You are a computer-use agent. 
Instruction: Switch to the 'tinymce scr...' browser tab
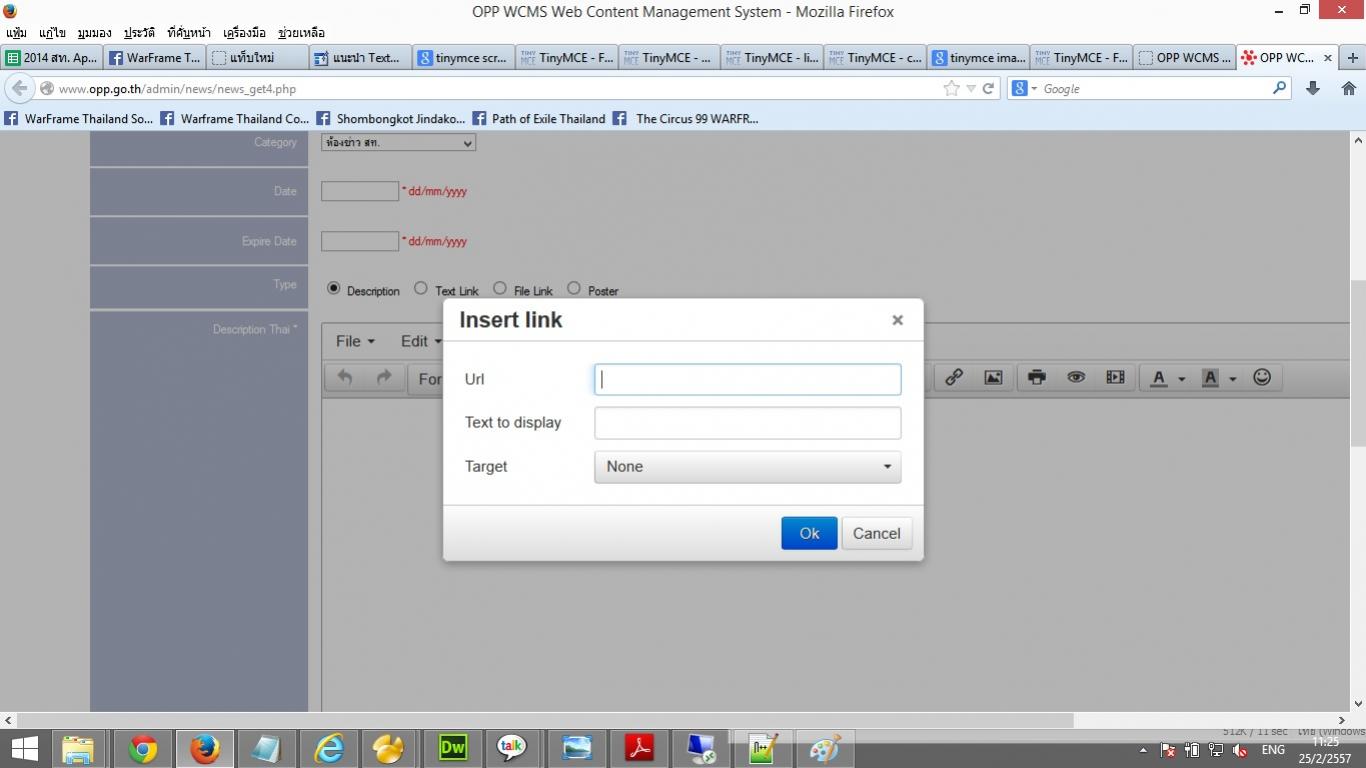click(x=462, y=58)
